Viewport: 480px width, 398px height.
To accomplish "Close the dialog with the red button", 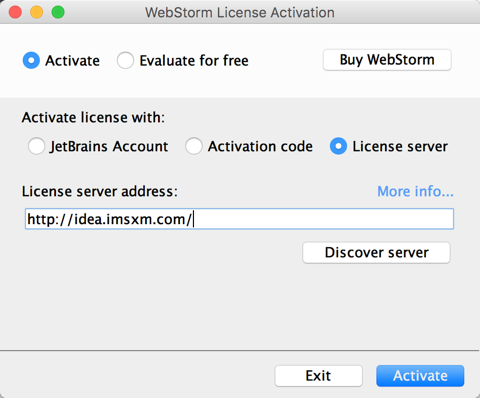I will pos(15,12).
